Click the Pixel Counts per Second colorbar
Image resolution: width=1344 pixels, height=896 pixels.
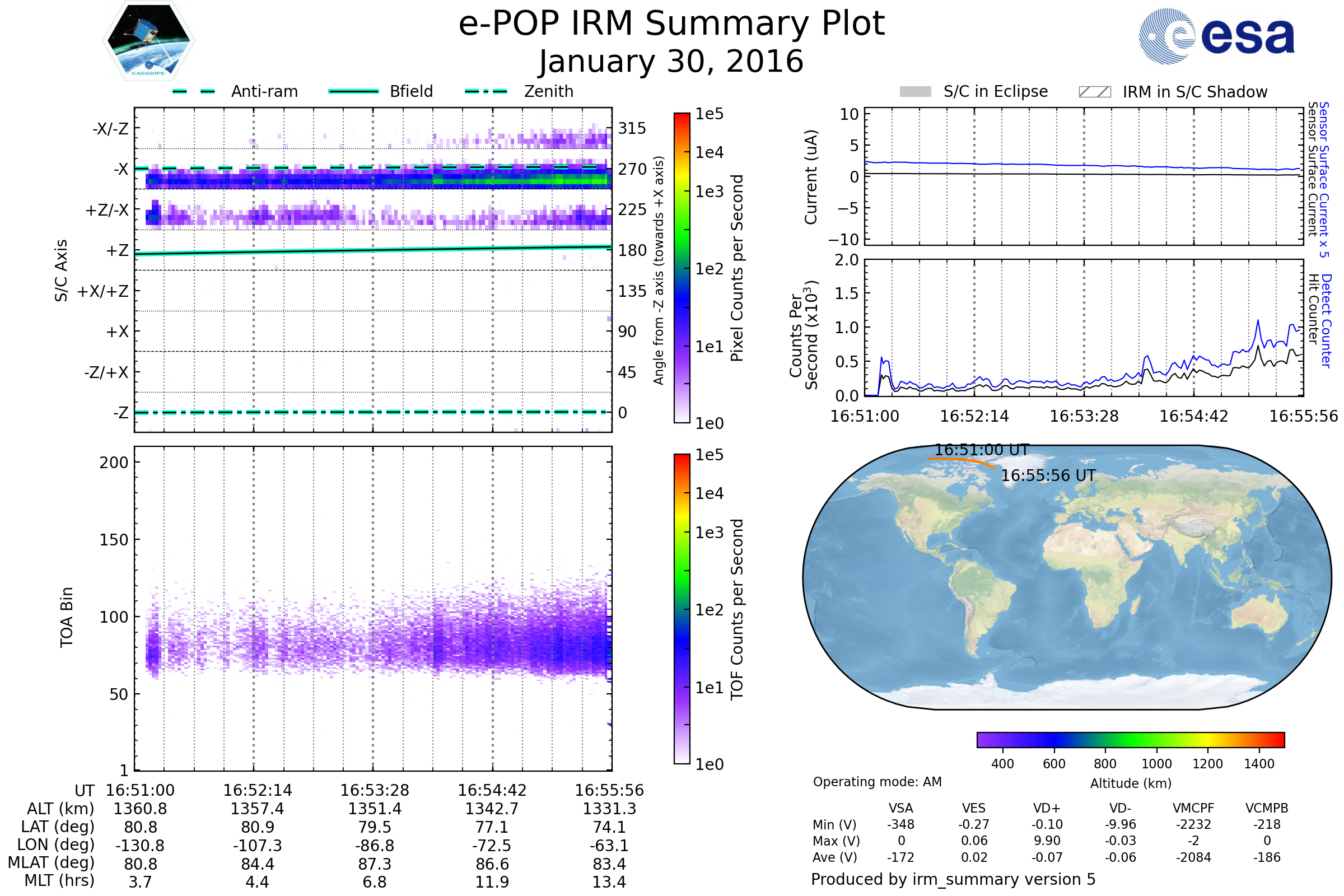(682, 268)
